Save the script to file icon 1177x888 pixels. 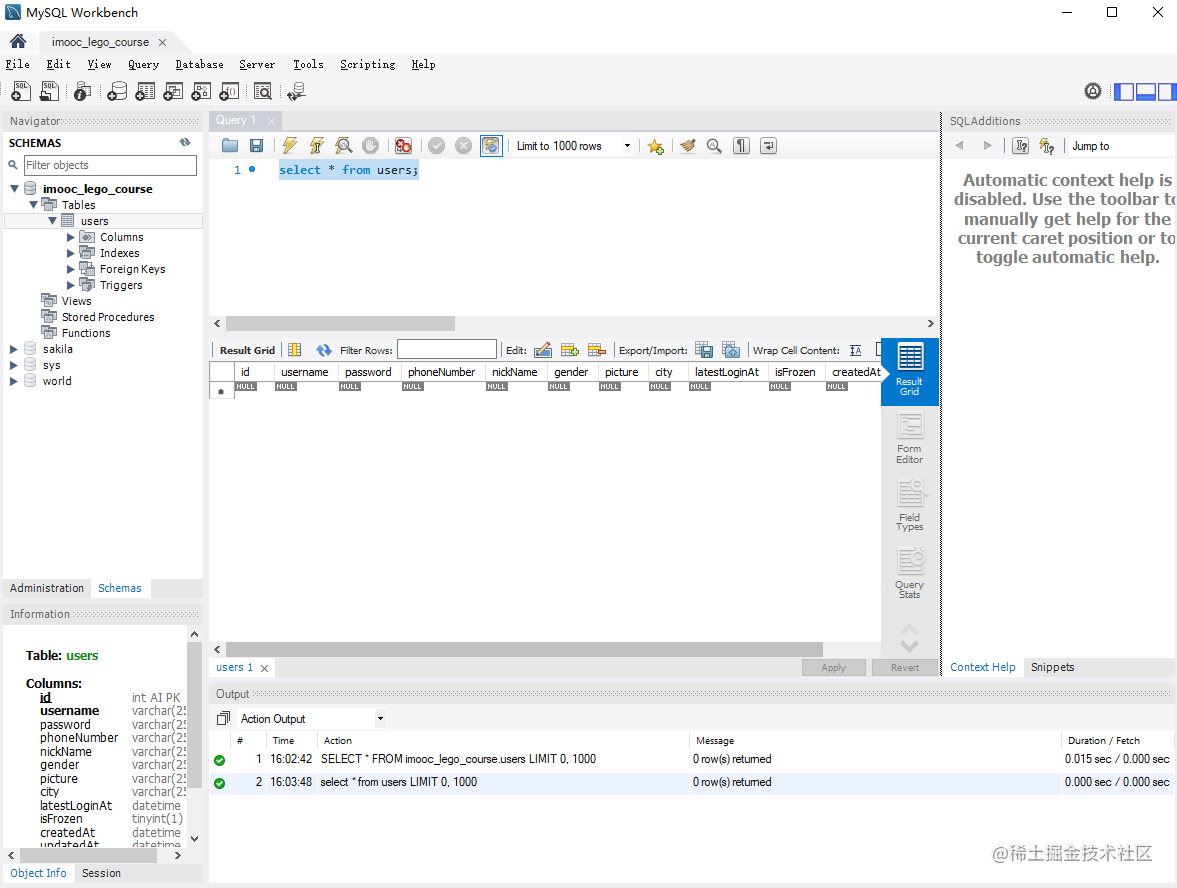(x=257, y=146)
